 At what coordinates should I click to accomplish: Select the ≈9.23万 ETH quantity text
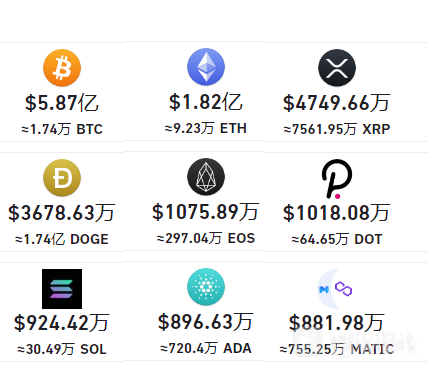coord(206,128)
